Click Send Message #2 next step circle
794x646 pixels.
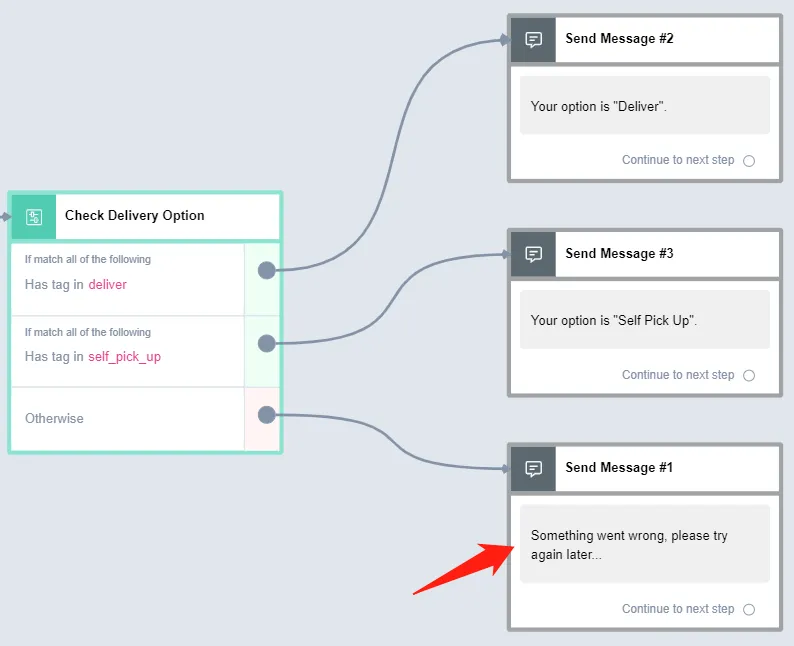748,161
